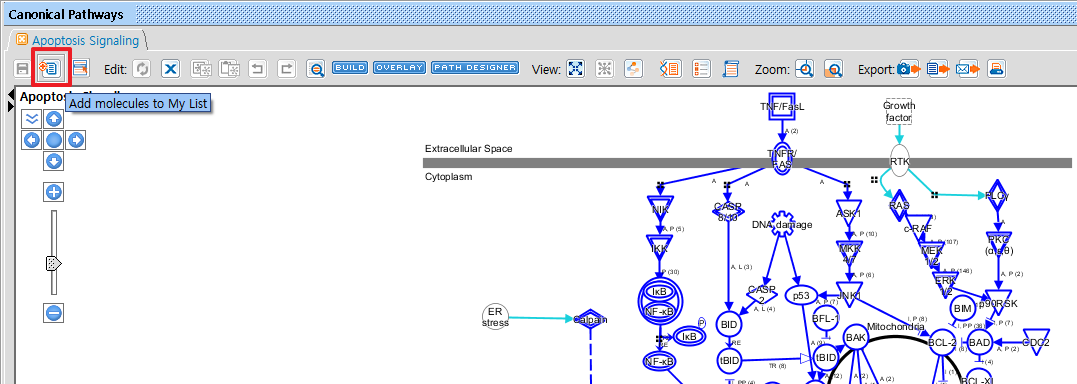Click the print pathway icon
The width and height of the screenshot is (1077, 384).
coord(997,69)
